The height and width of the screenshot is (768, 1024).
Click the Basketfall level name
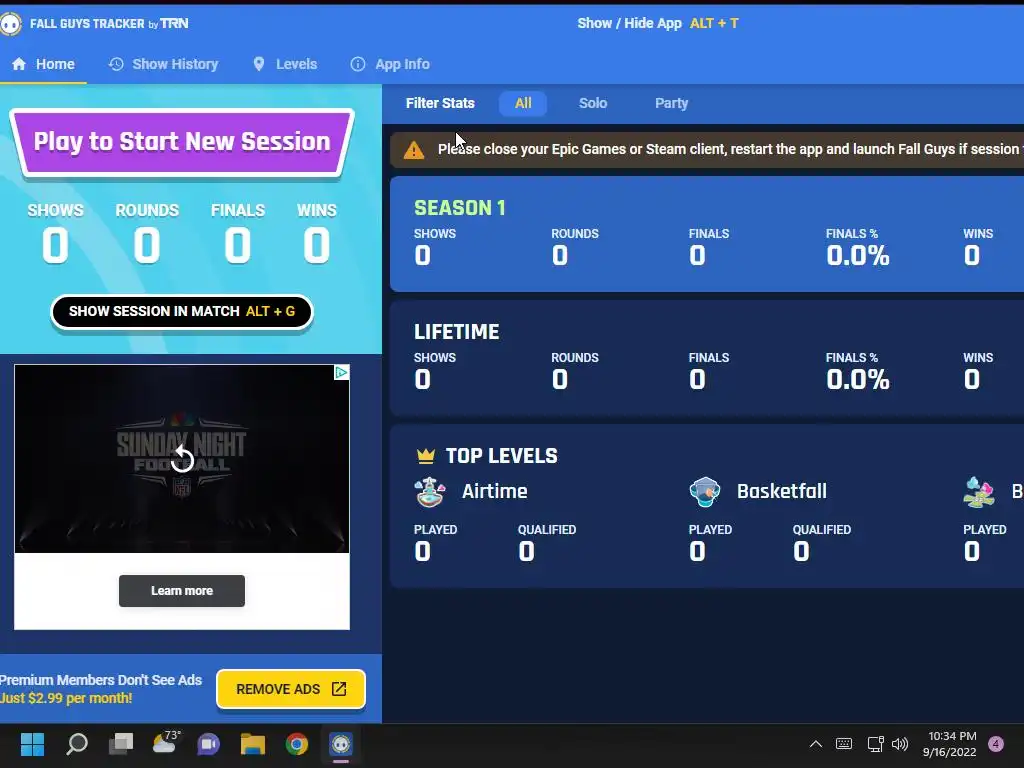782,491
